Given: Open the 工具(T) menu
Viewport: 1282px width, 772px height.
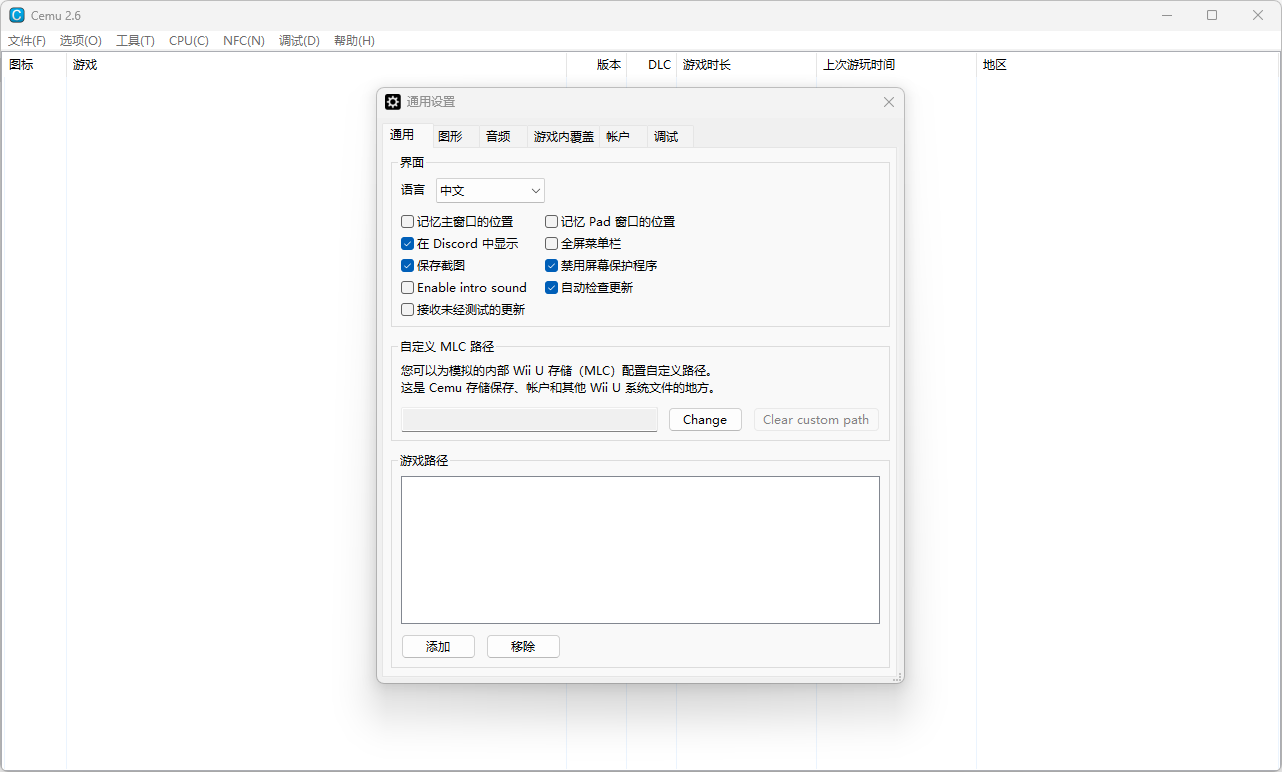Looking at the screenshot, I should [x=136, y=41].
